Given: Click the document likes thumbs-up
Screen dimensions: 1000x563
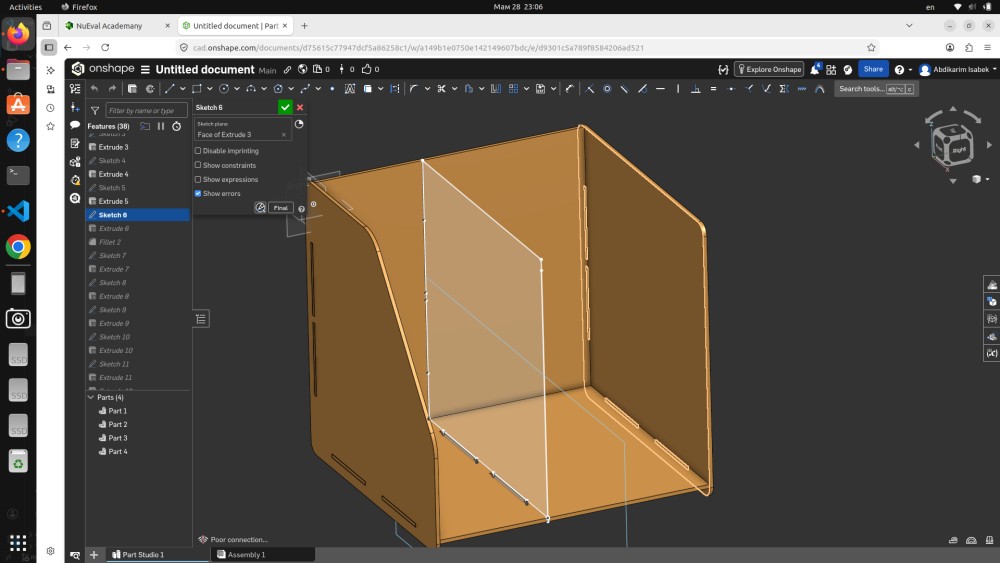Looking at the screenshot, I should [x=367, y=69].
